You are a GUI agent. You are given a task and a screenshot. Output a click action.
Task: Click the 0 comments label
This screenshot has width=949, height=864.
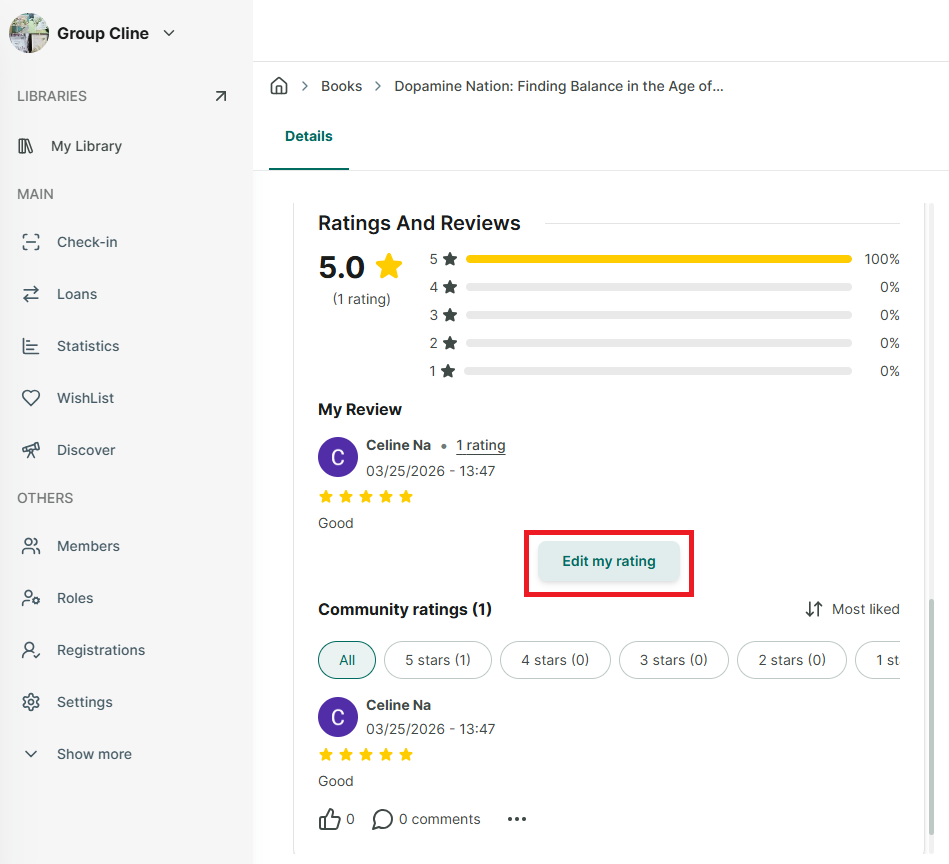439,819
